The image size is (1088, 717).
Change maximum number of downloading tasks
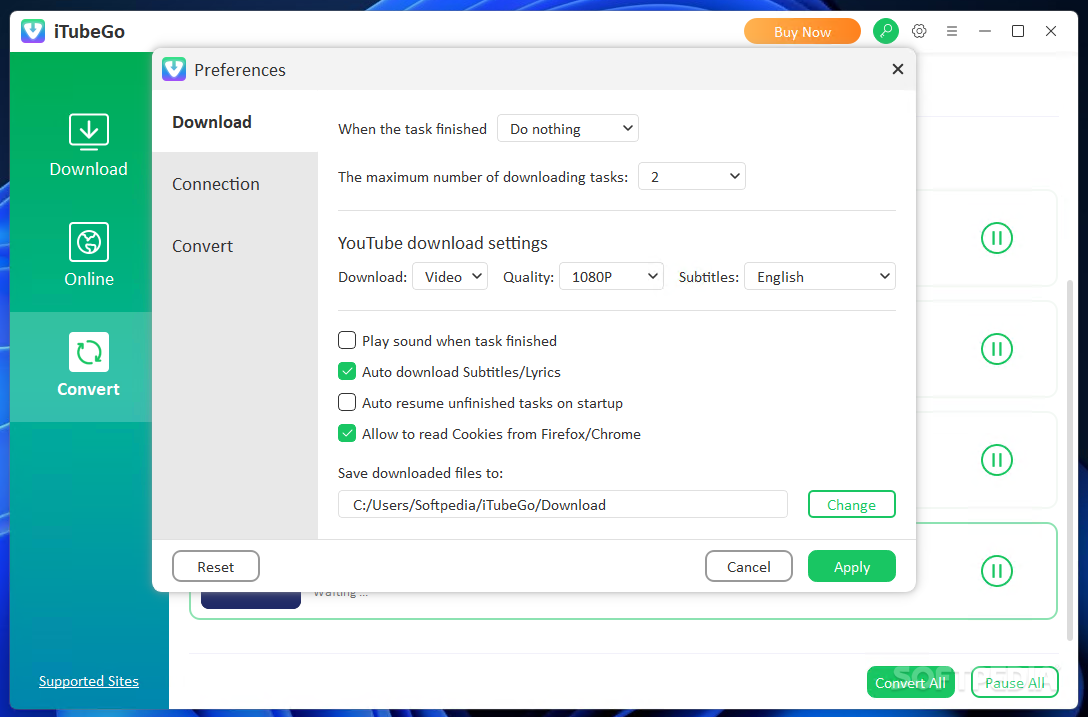[x=691, y=176]
